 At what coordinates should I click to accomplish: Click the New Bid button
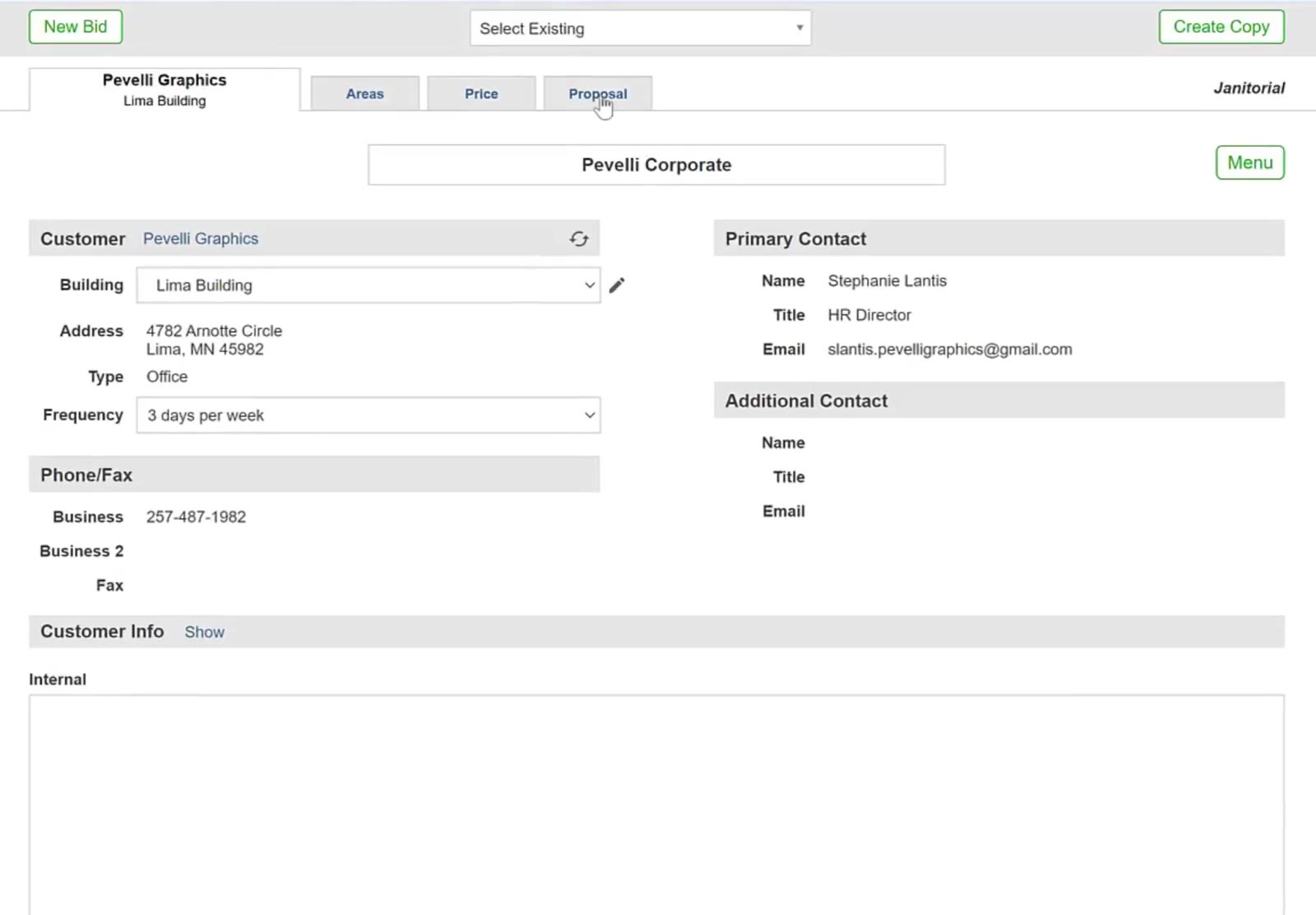76,26
